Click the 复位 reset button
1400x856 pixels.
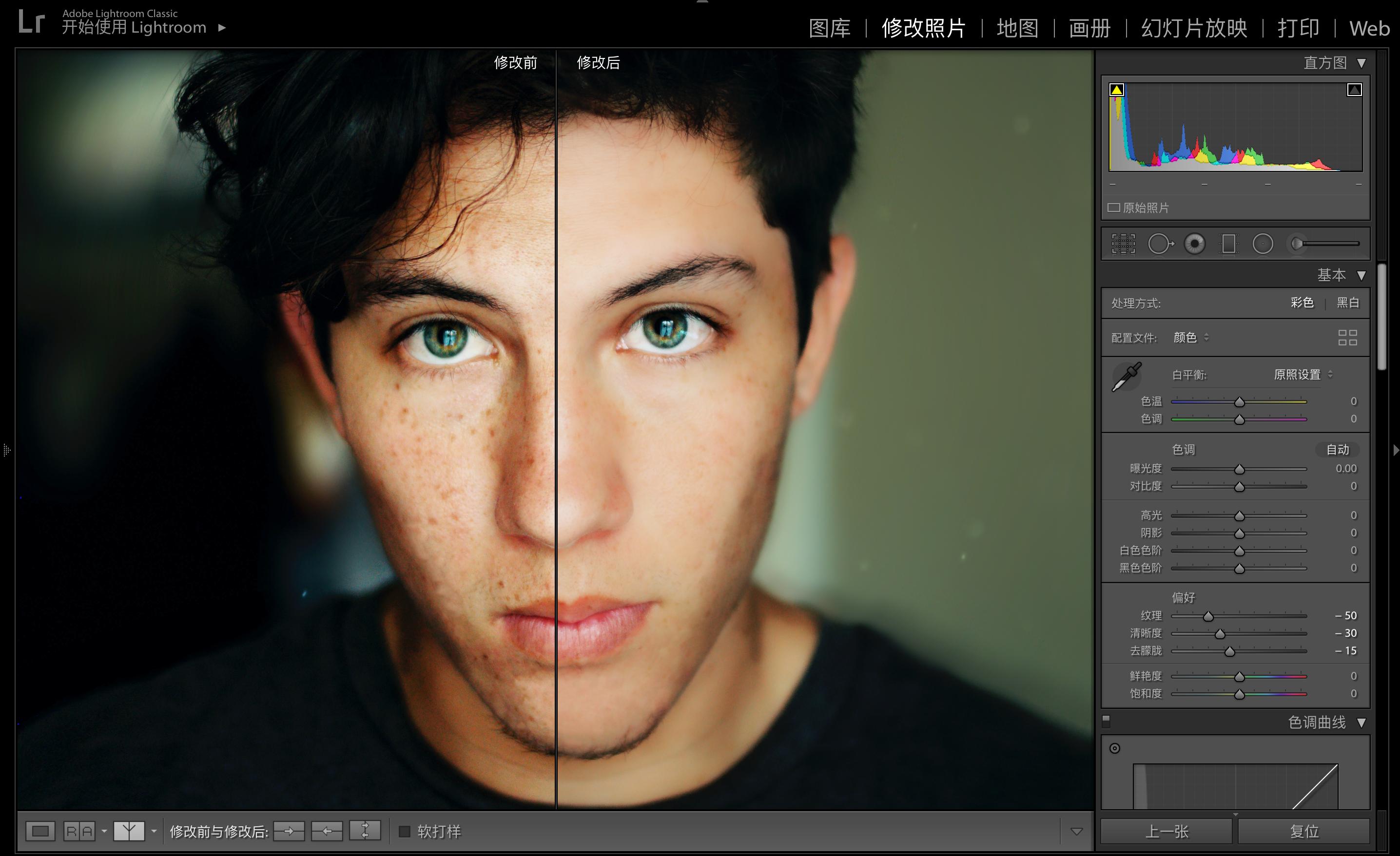[x=1303, y=832]
